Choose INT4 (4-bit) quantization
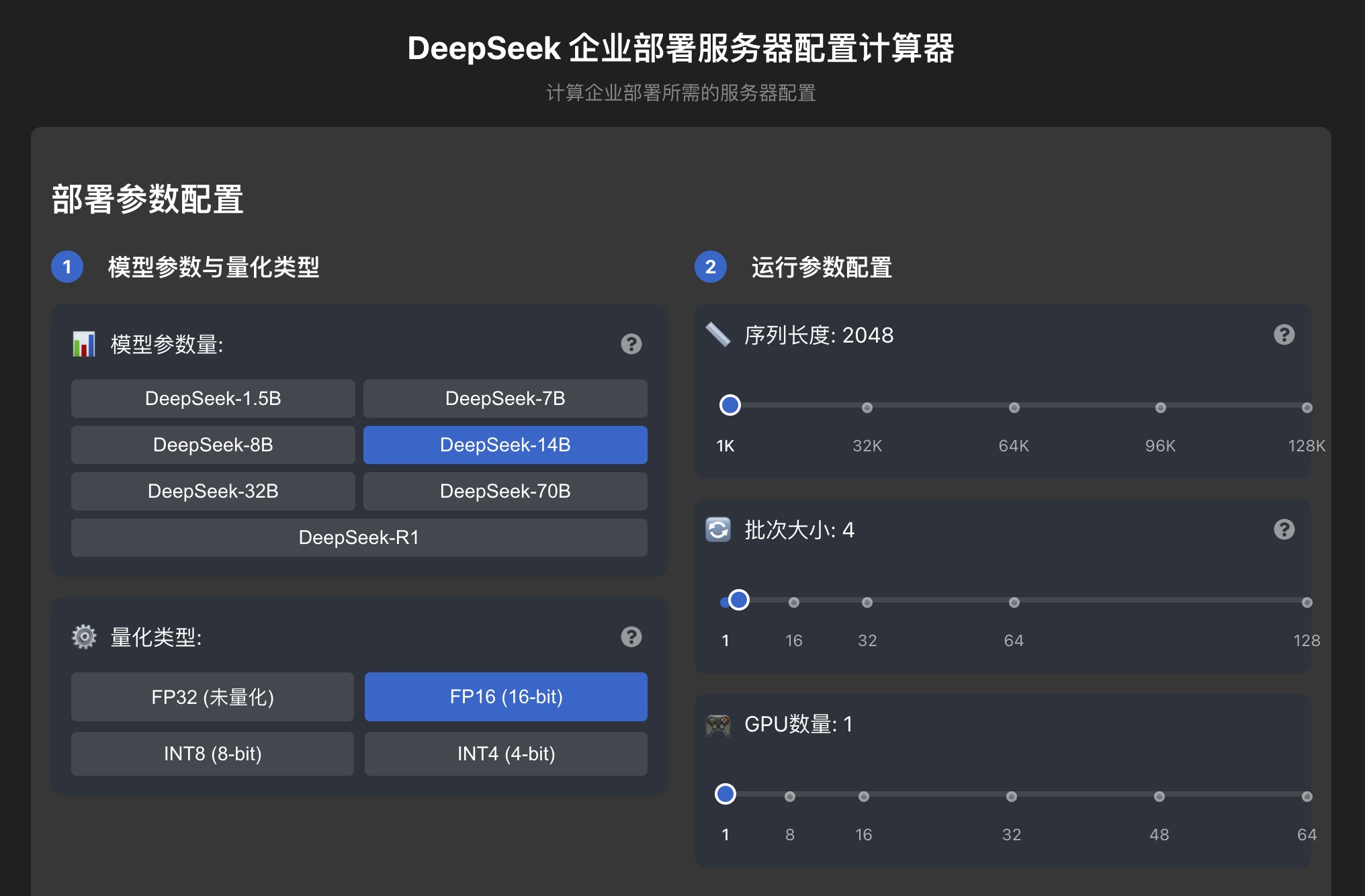Screen dimensions: 1365x896 [506, 754]
